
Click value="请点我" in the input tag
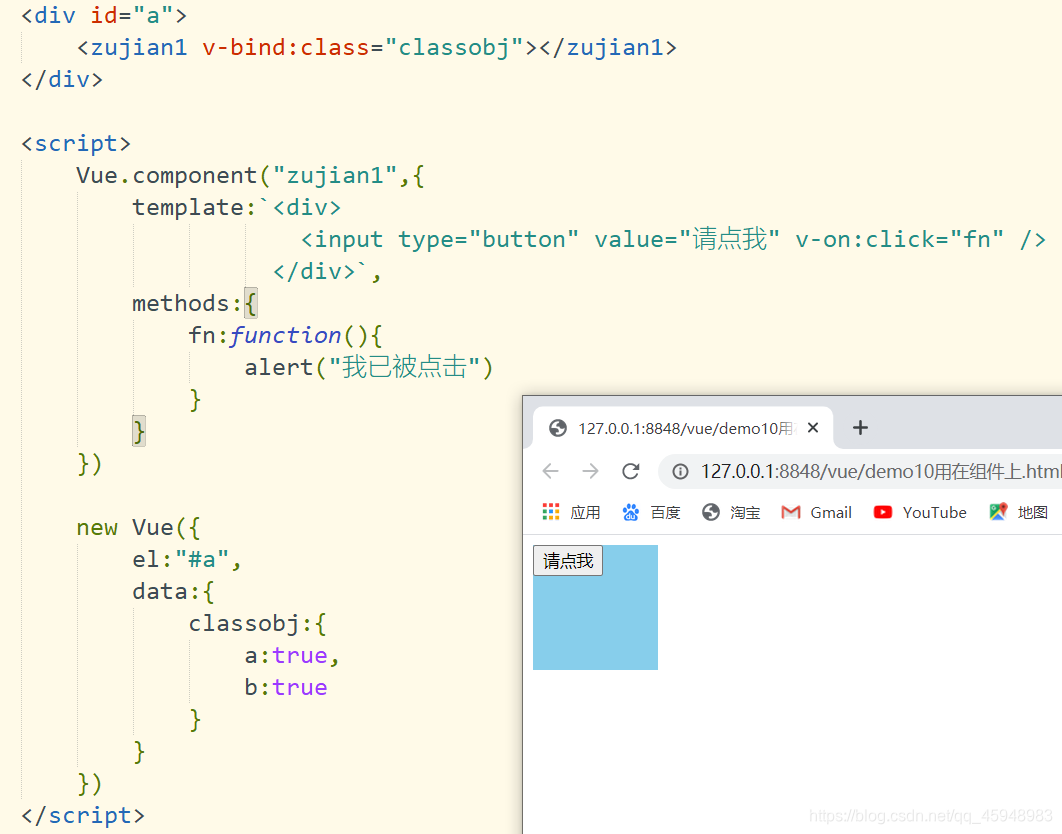click(687, 239)
